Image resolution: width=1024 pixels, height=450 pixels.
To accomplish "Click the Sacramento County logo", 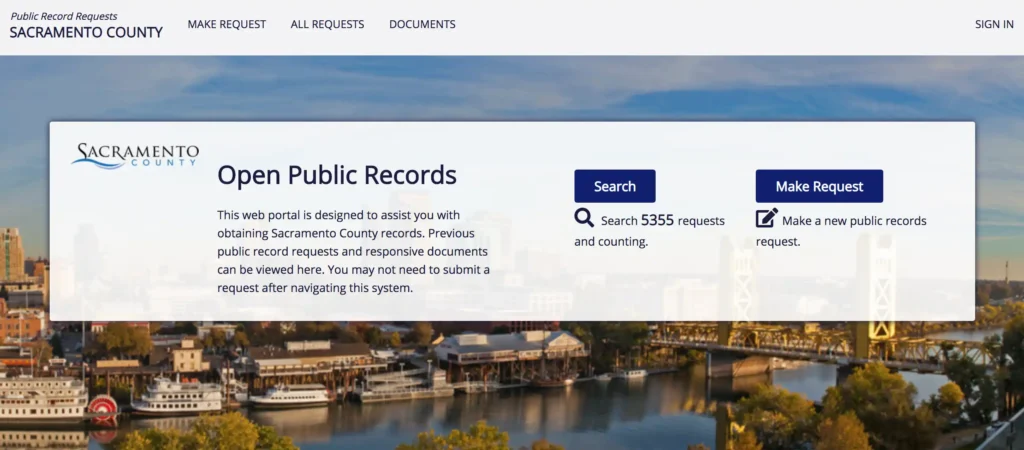I will (135, 155).
